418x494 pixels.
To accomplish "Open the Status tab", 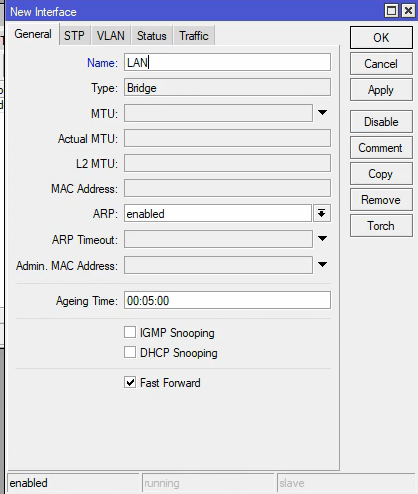I will pos(152,35).
